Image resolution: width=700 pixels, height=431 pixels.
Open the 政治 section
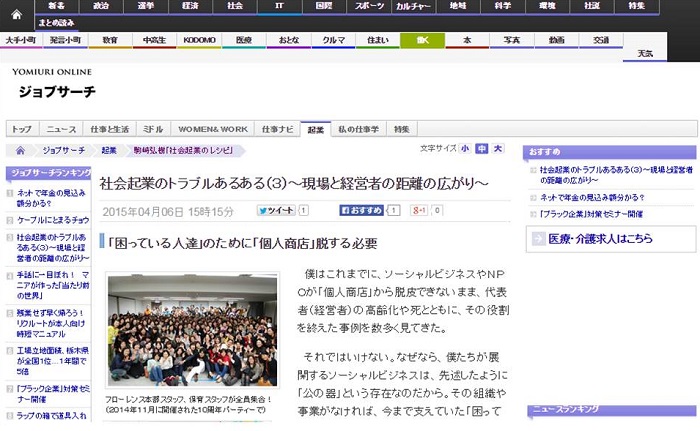click(101, 6)
